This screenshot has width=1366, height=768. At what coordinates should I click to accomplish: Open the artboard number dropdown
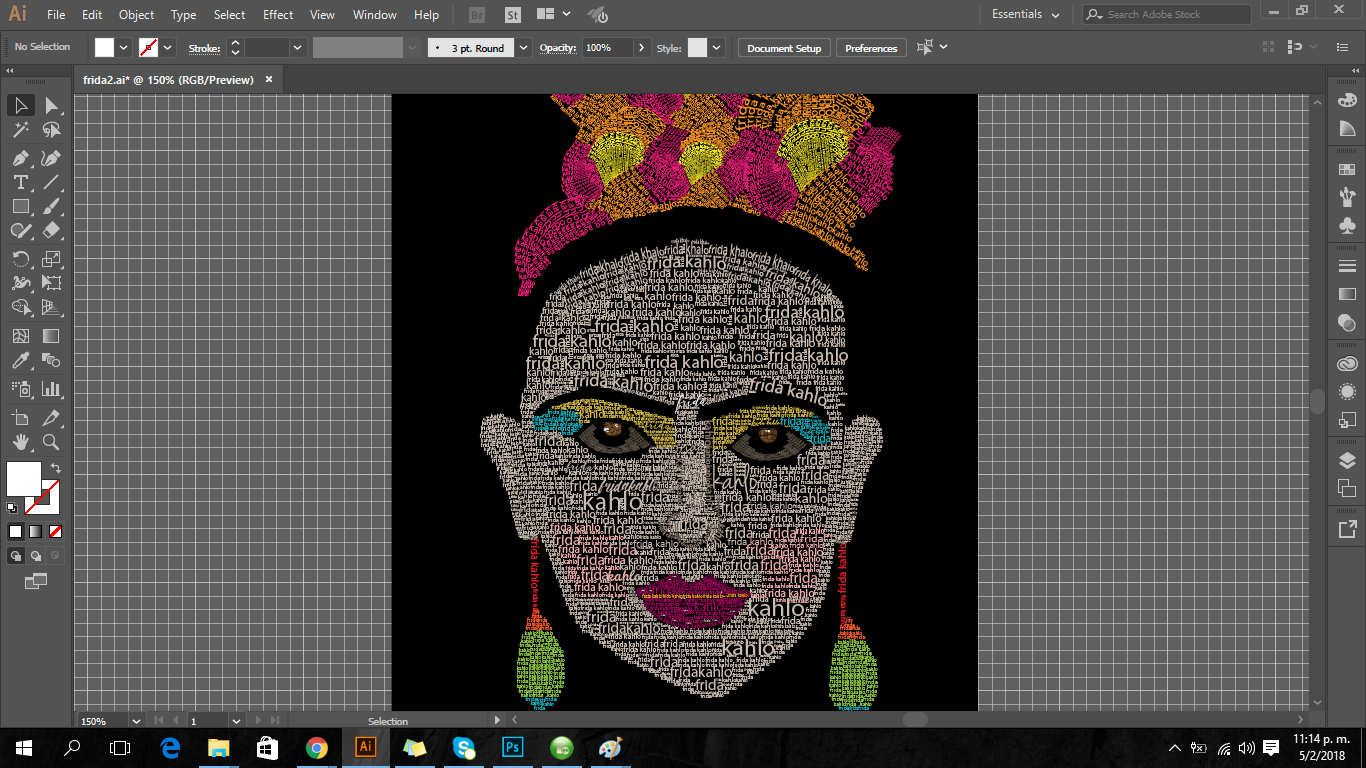tap(237, 721)
